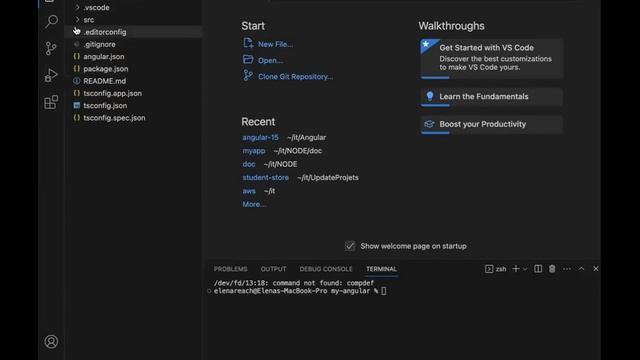Create a new terminal with plus icon
Image resolution: width=640 pixels, height=360 pixels.
[516, 269]
